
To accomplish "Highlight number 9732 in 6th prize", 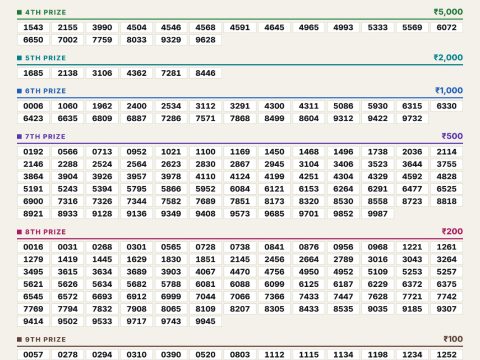I will coord(412,118).
